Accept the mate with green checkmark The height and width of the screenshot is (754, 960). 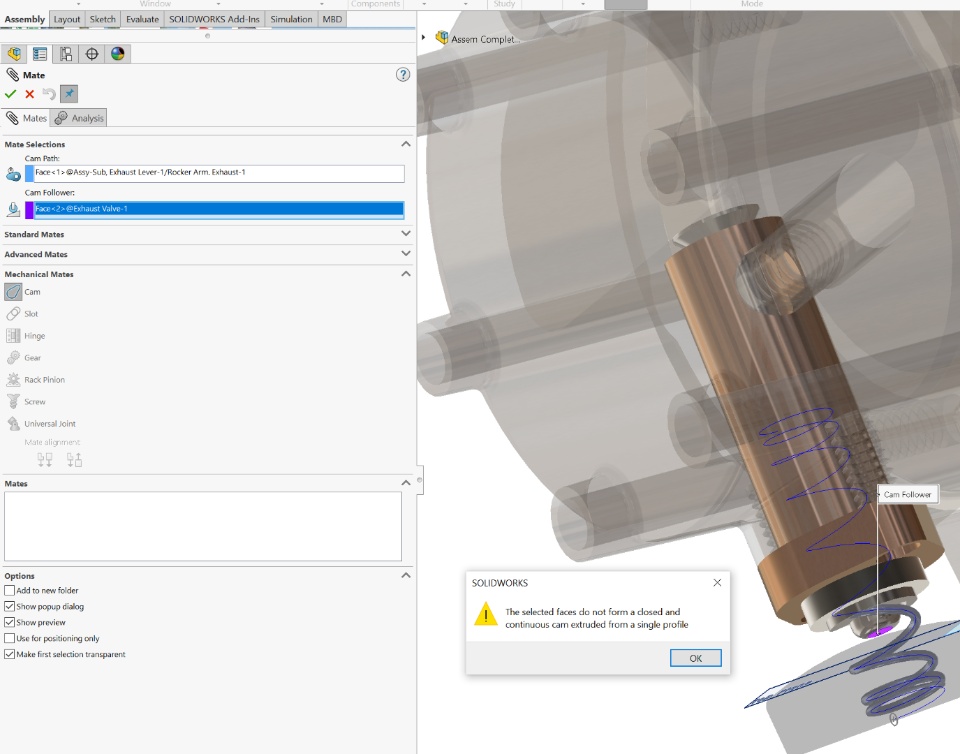(10, 94)
